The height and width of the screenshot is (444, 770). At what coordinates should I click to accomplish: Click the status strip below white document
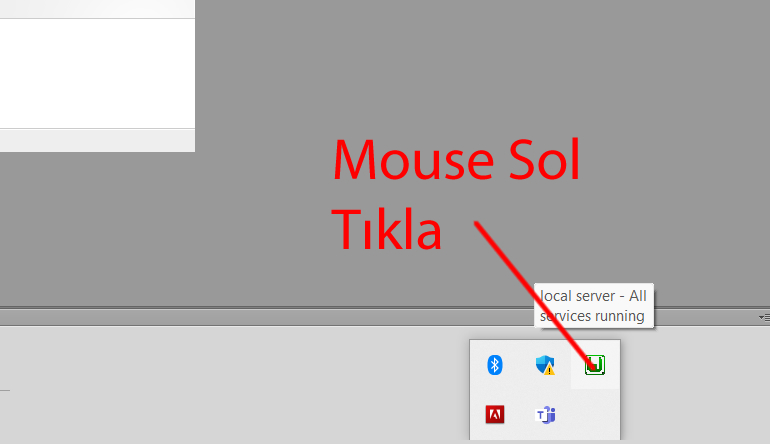[x=95, y=140]
